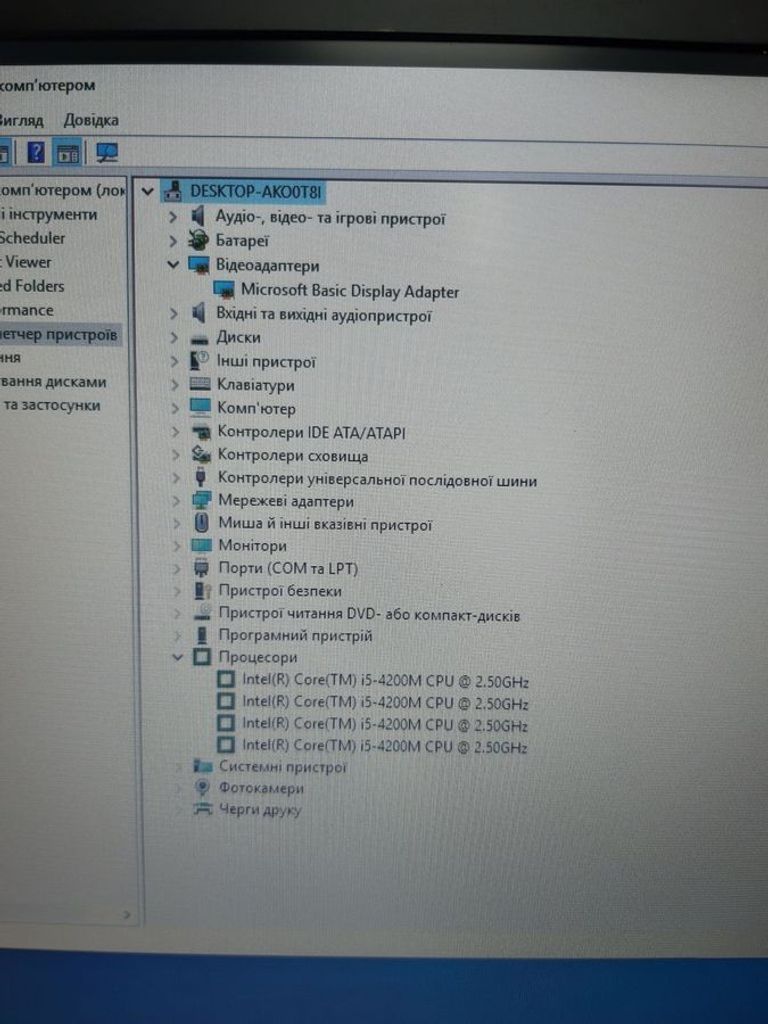Click the Порти (COM та LPT) icon
The image size is (768, 1024).
202,568
